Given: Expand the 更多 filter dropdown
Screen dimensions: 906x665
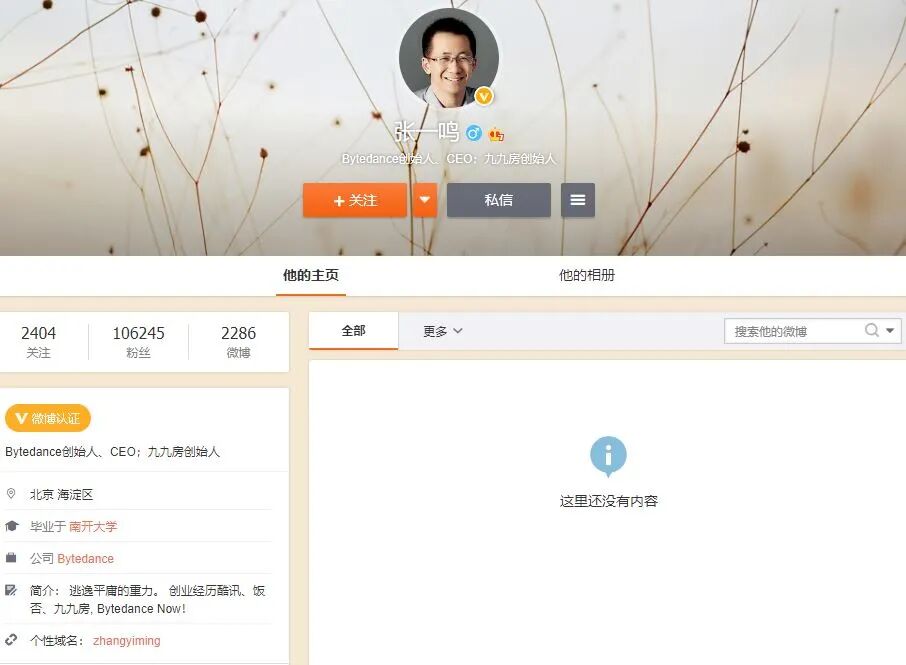Looking at the screenshot, I should 443,331.
